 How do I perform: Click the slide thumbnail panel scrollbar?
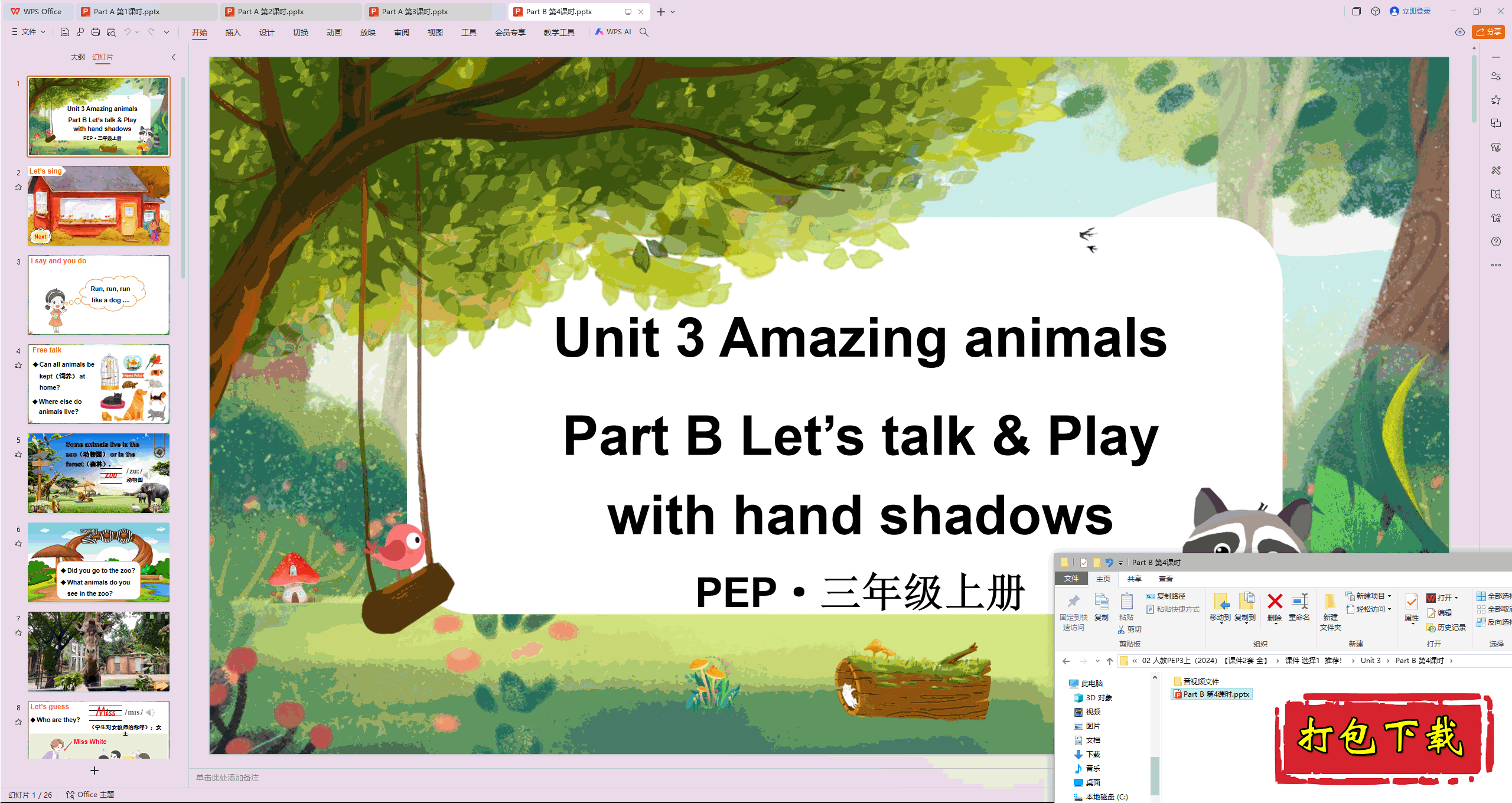[183, 177]
